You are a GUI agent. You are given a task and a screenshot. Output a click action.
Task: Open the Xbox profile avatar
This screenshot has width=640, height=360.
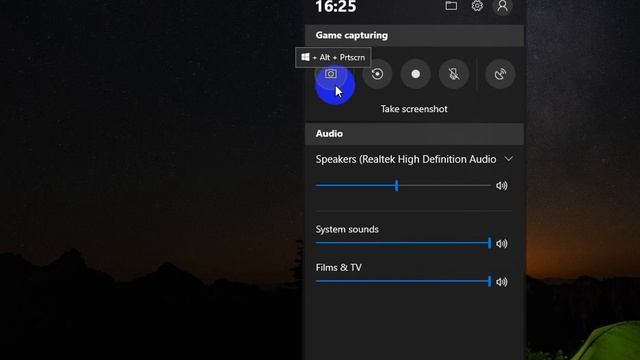coord(502,6)
